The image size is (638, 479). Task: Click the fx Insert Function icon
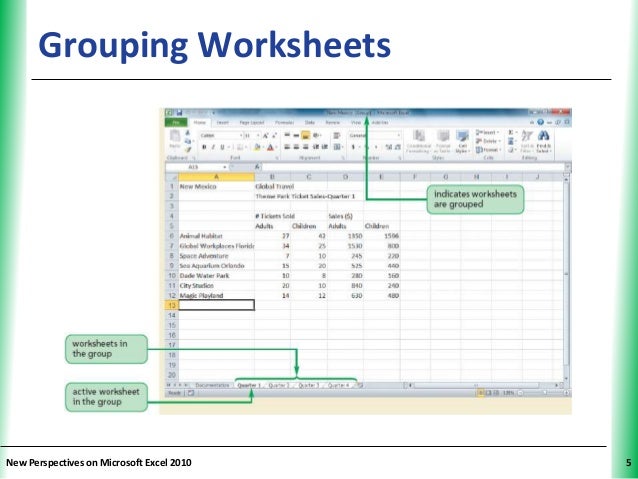257,167
